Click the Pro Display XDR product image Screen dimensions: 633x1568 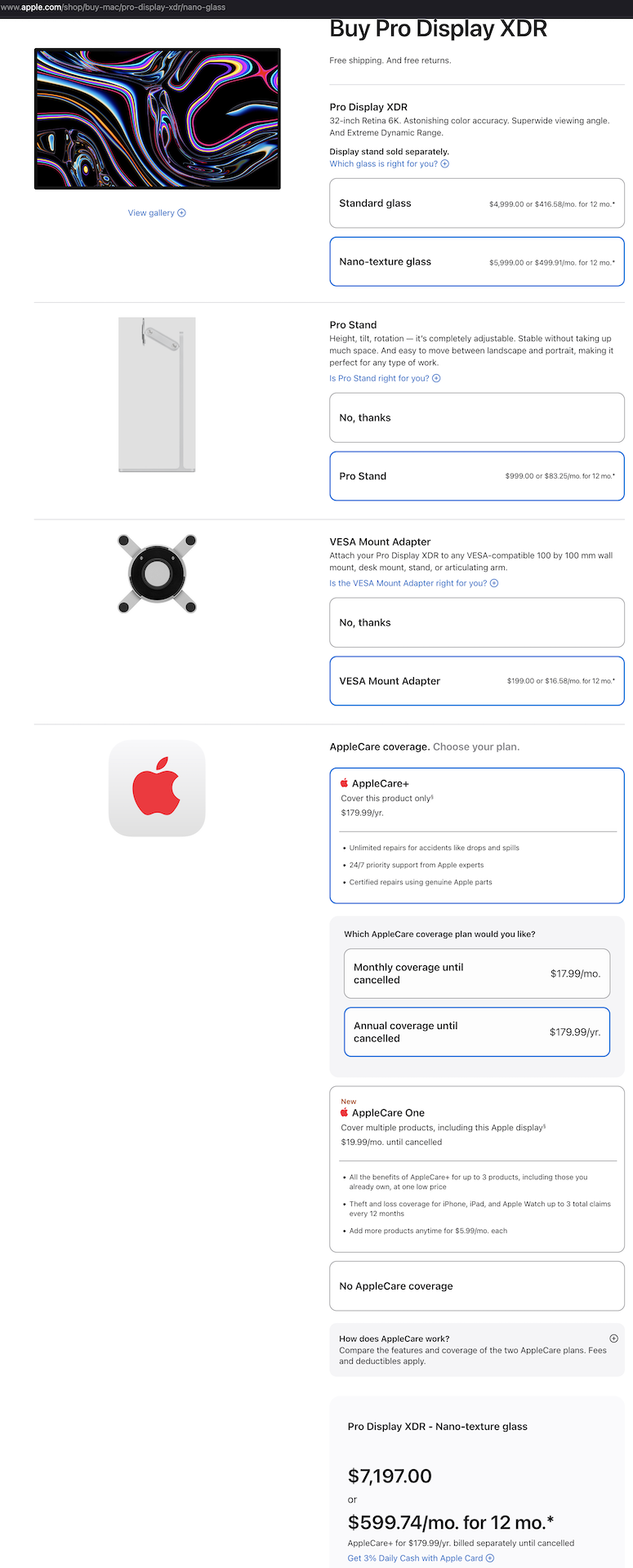(x=157, y=119)
